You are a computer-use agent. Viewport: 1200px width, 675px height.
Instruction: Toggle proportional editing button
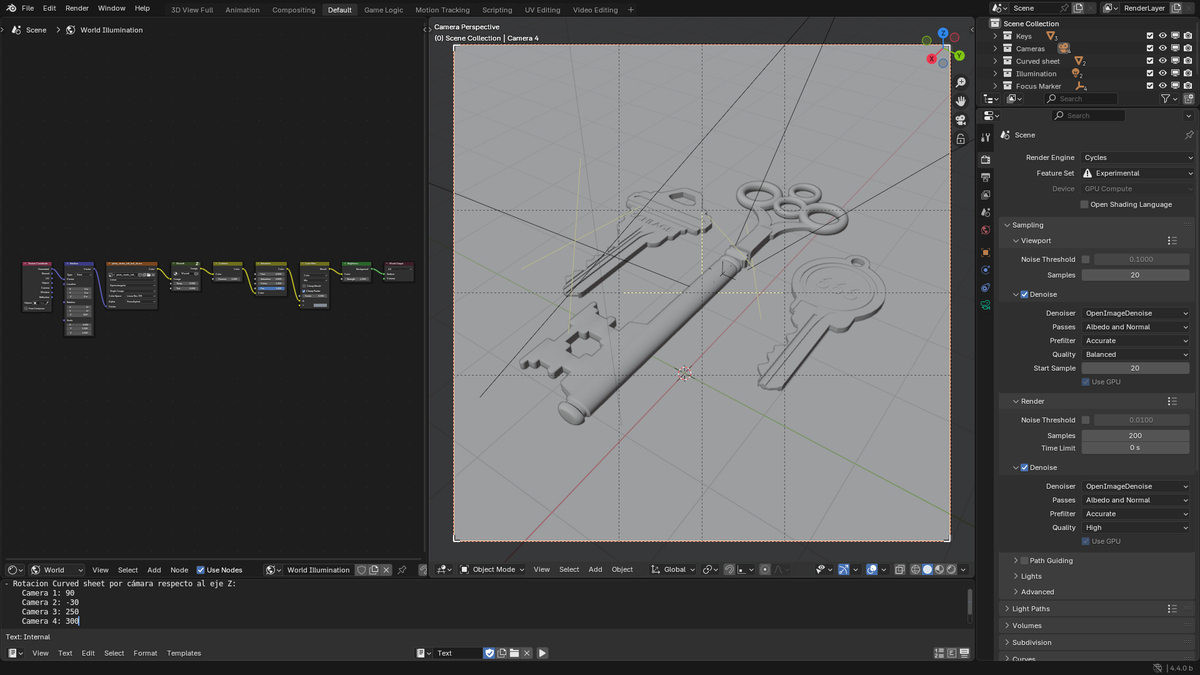[x=767, y=569]
